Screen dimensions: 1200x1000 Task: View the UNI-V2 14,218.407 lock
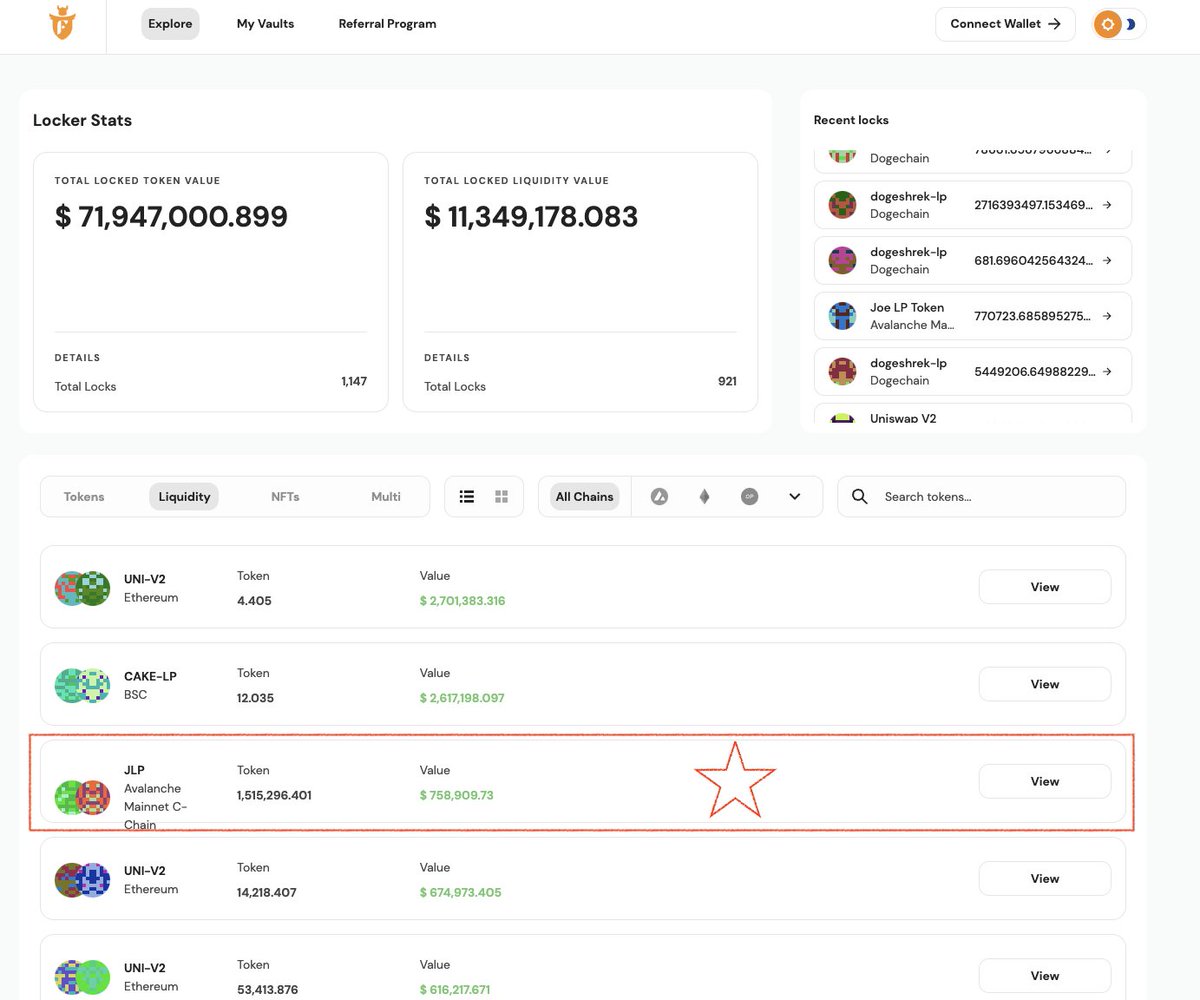click(x=1045, y=878)
